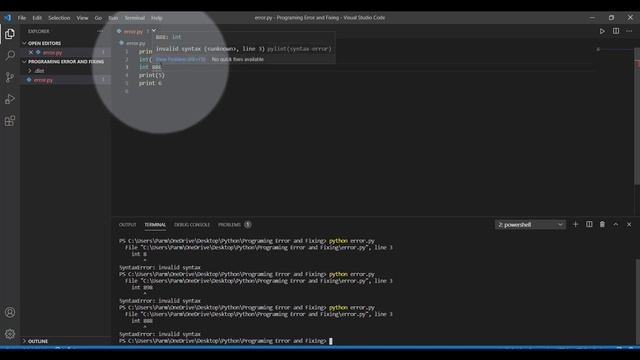
Task: Open the Help menu
Action: pyautogui.click(x=157, y=18)
